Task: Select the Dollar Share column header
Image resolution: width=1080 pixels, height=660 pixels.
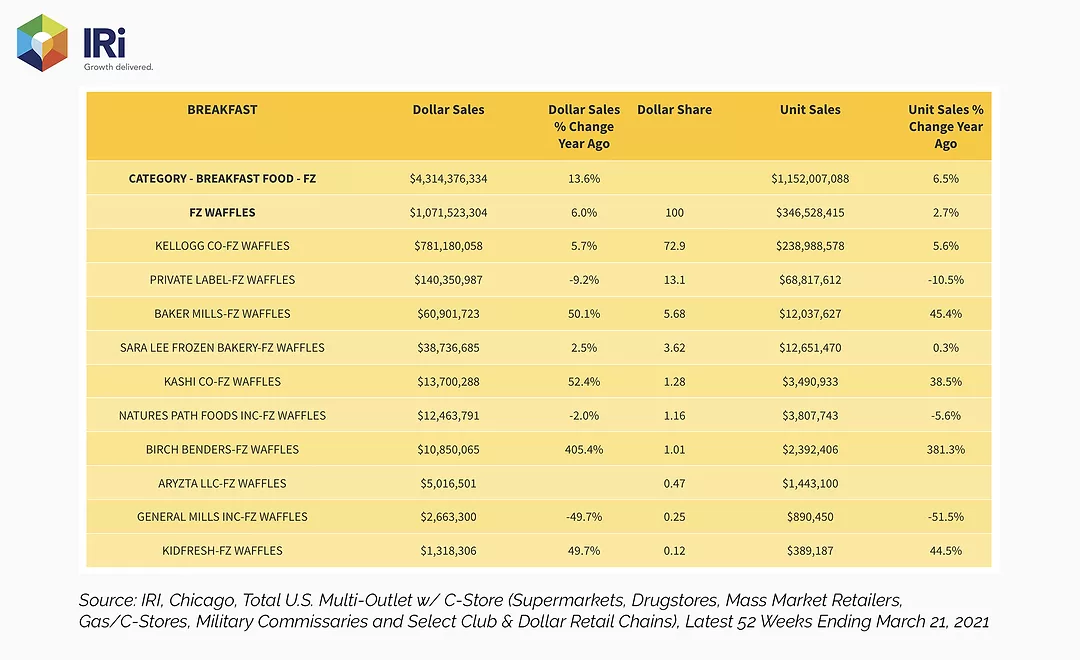Action: 674,110
